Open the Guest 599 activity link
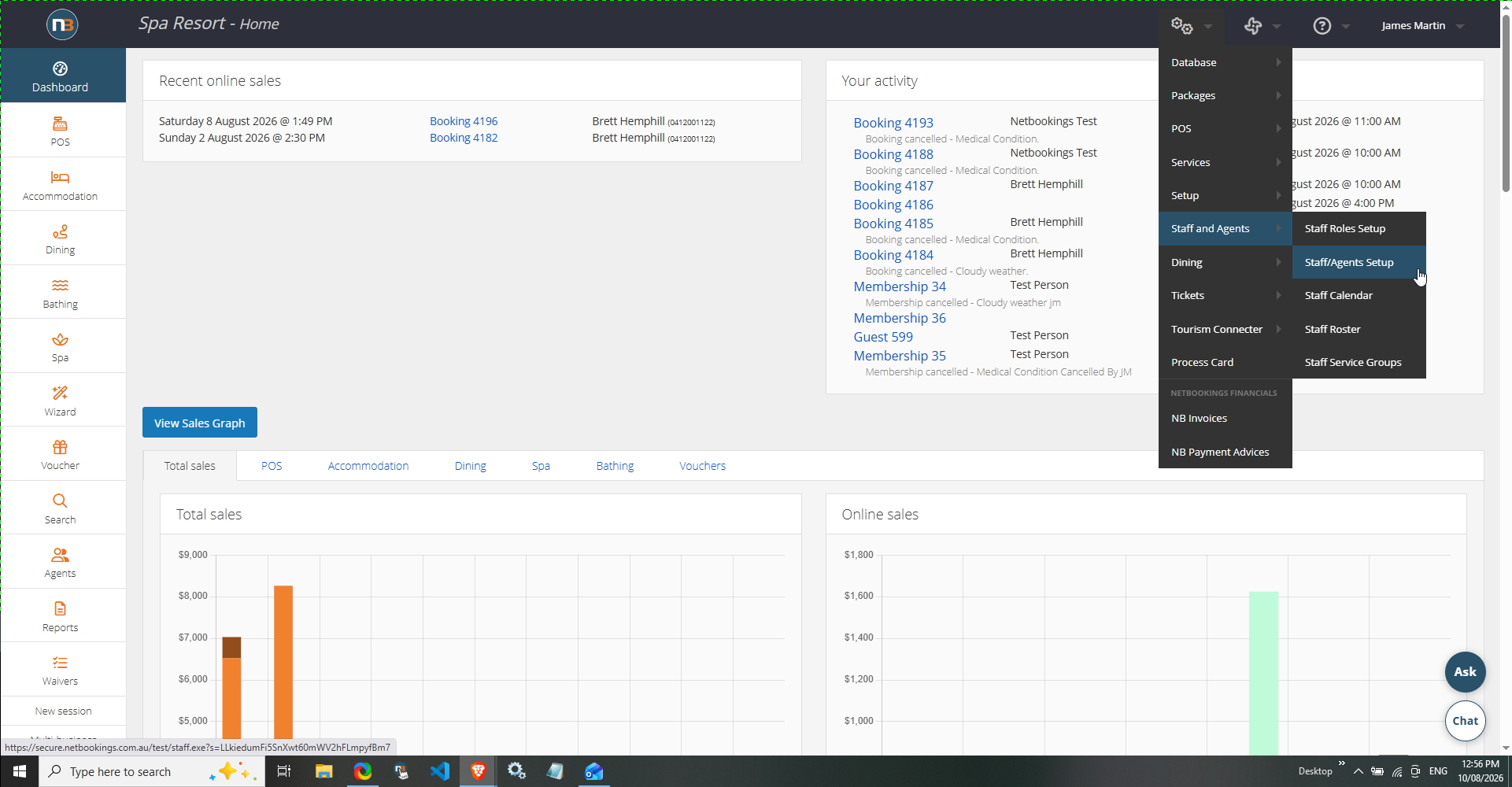Image resolution: width=1512 pixels, height=787 pixels. pos(883,337)
